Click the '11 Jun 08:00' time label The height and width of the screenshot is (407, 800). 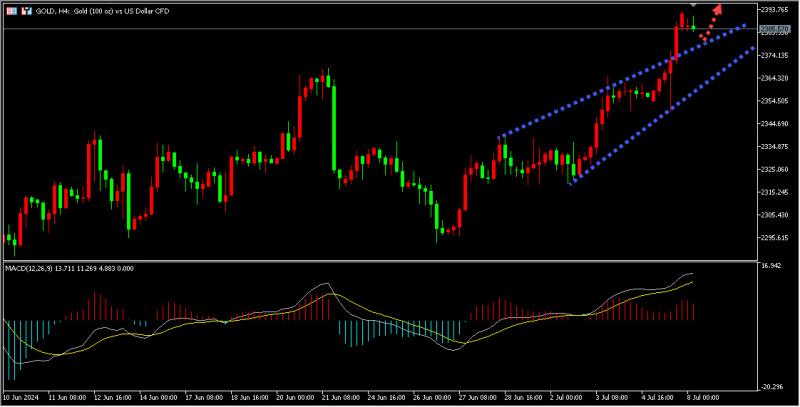point(68,397)
